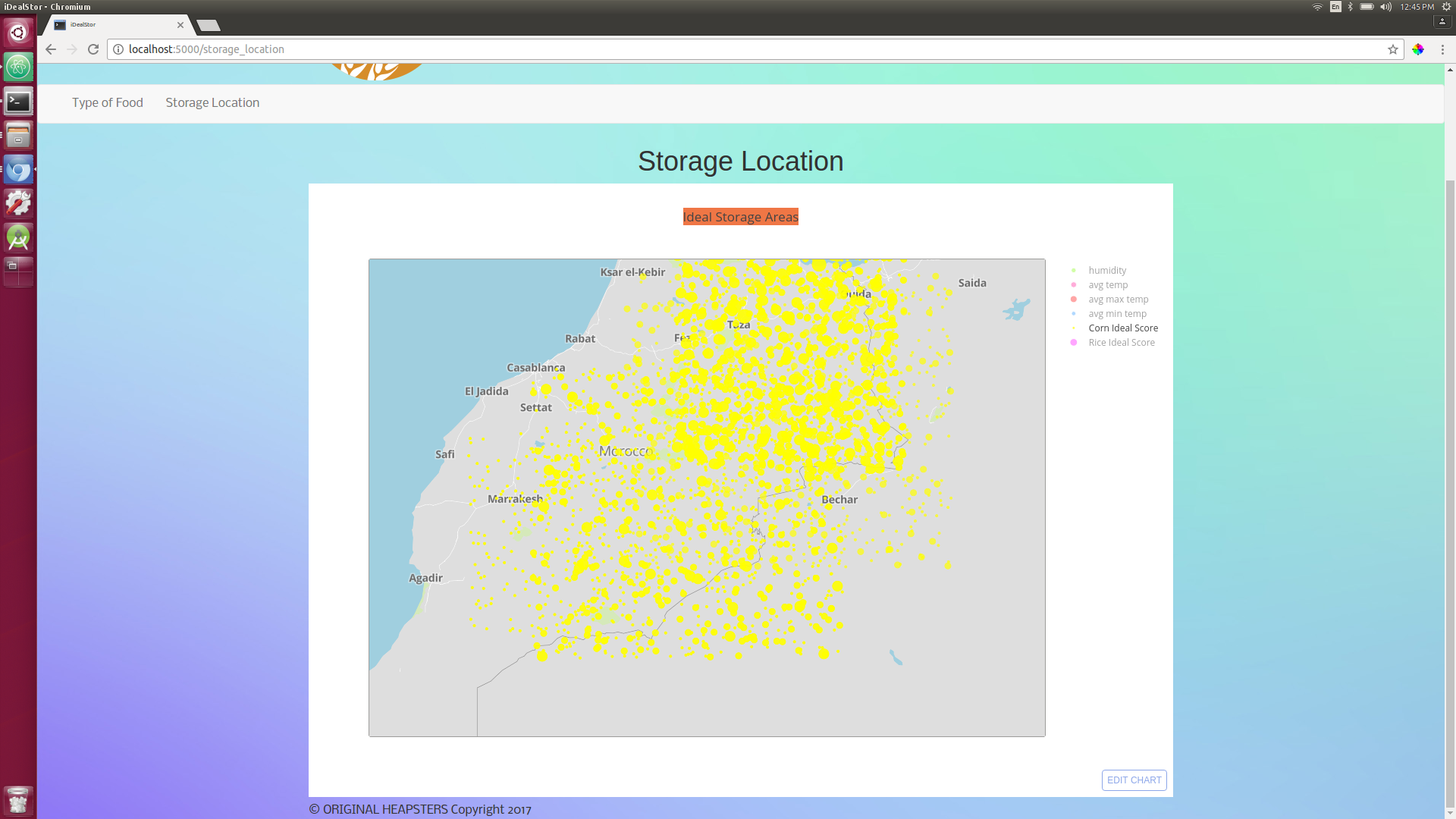Open Chromium three-dot menu
The width and height of the screenshot is (1456, 819).
click(1442, 49)
